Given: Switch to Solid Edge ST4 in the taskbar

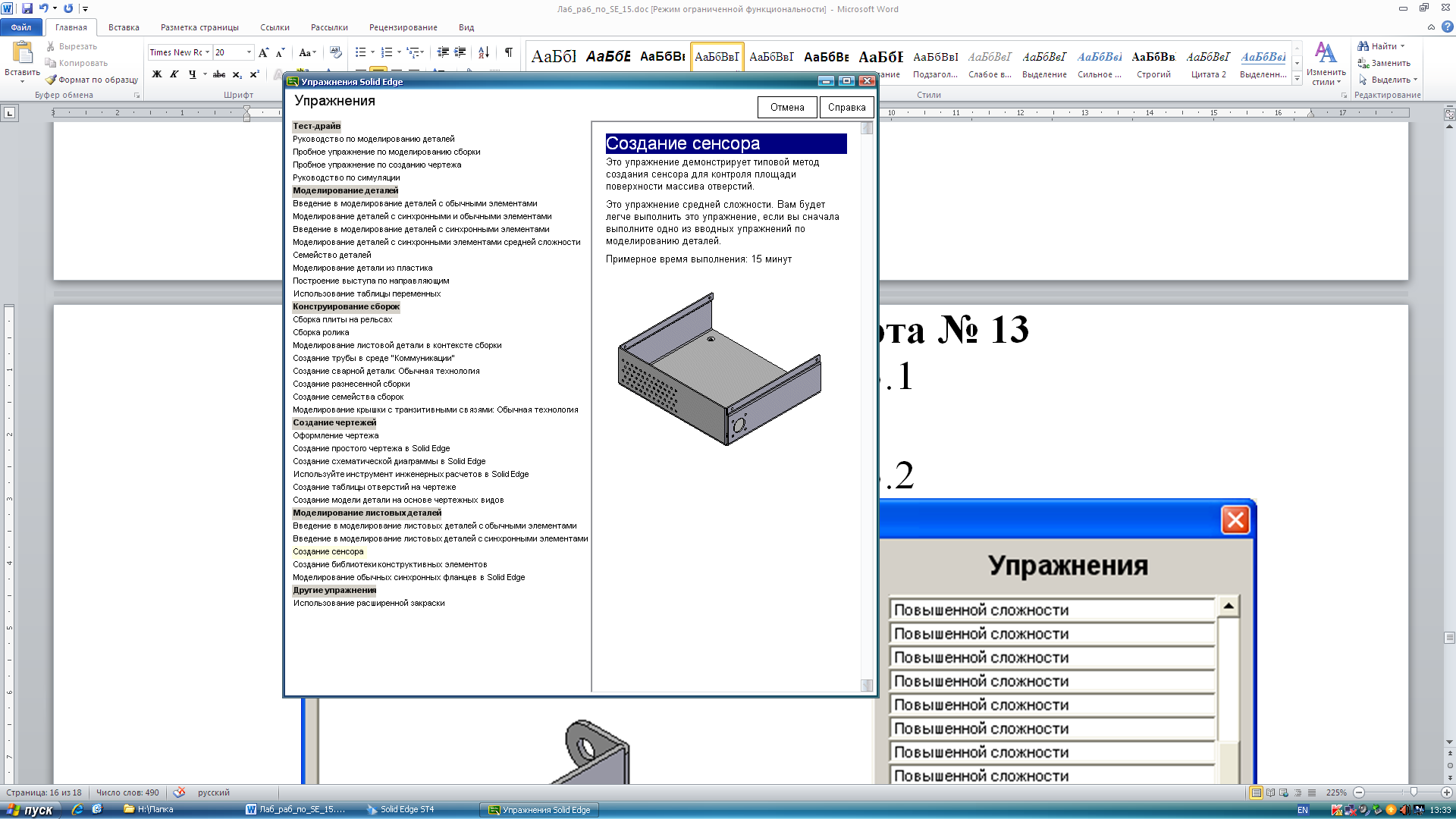Looking at the screenshot, I should [x=400, y=809].
